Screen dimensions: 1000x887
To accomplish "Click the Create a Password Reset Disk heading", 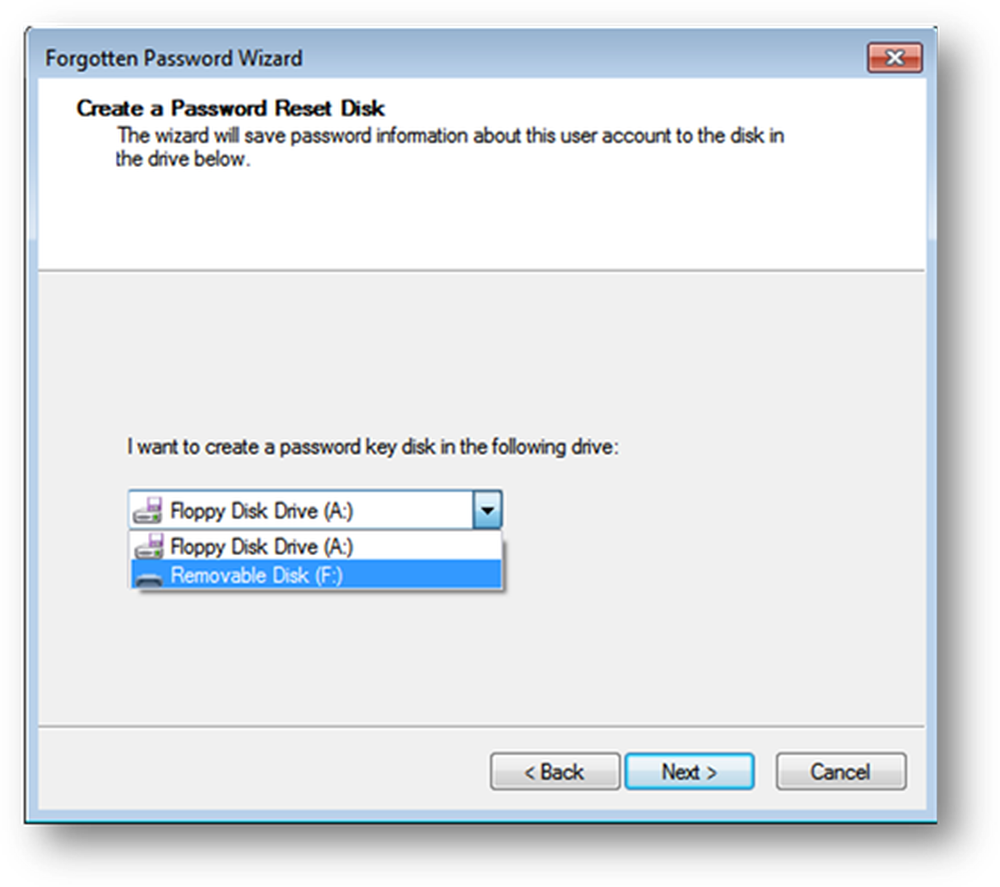I will click(x=231, y=108).
